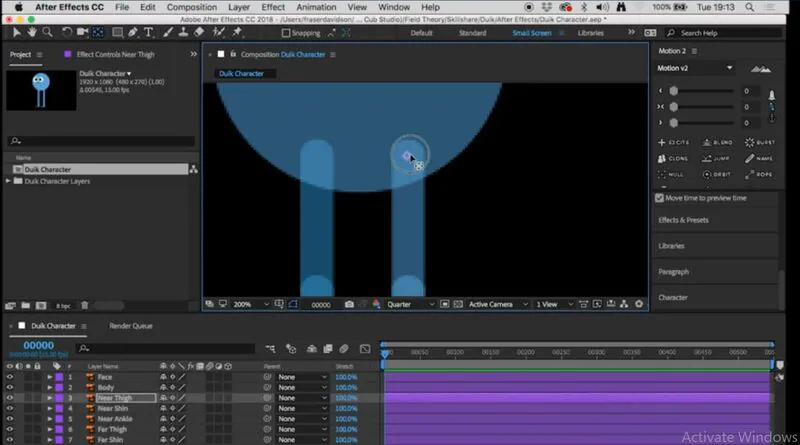Viewport: 800px width, 445px height.
Task: Select the Selection arrow tool
Action: [x=16, y=33]
